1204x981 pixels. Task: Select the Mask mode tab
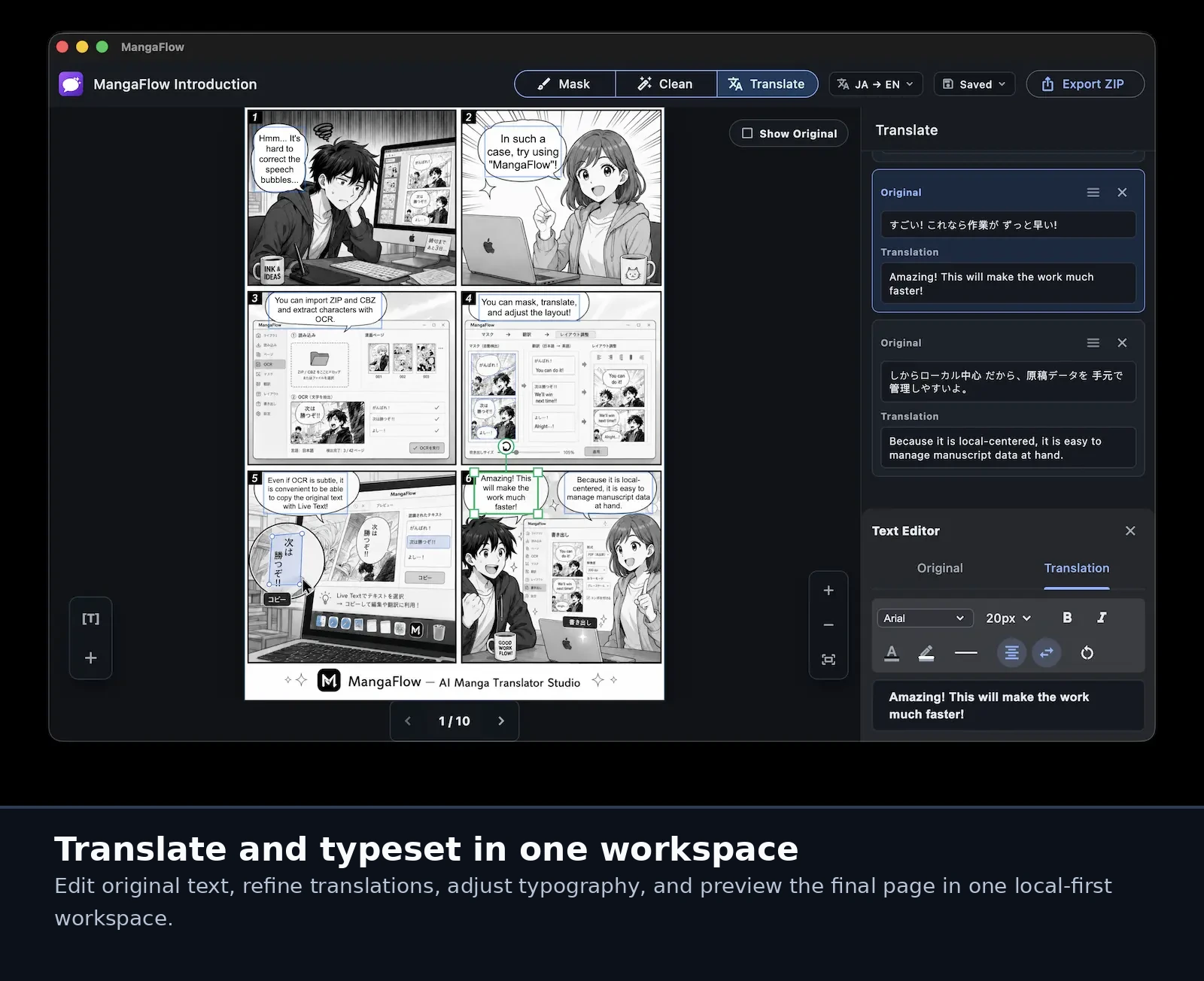tap(564, 84)
